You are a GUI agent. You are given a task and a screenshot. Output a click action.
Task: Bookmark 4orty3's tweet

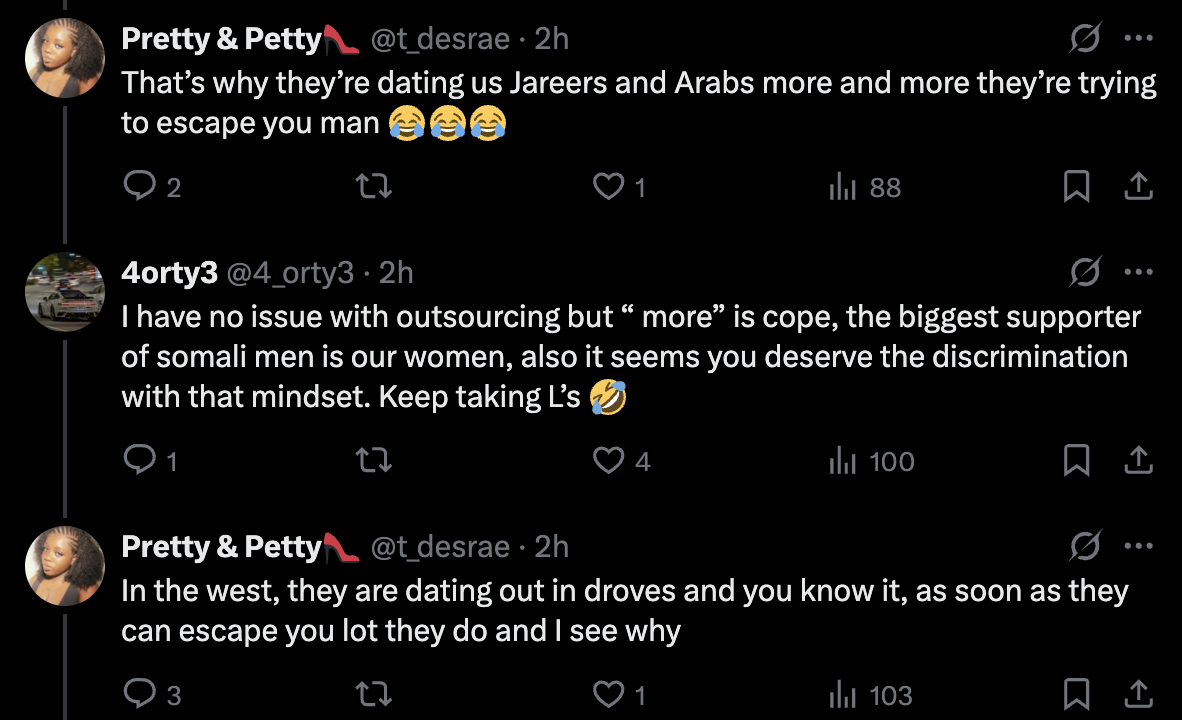tap(1076, 461)
